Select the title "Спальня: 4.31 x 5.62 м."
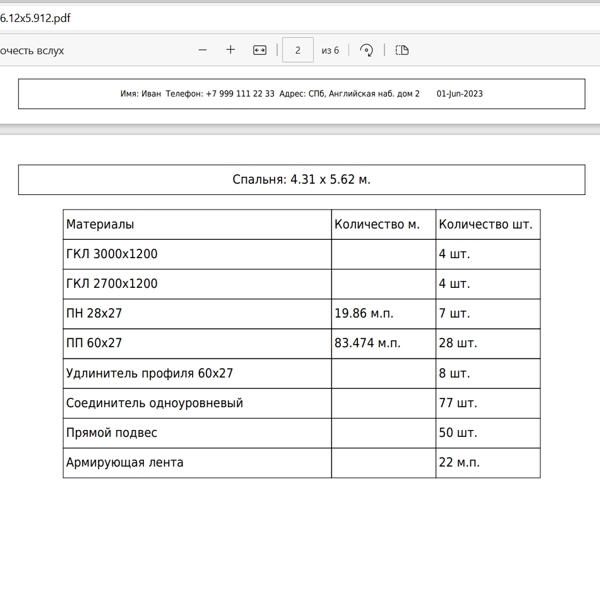Viewport: 600px width, 600px height. (x=302, y=179)
